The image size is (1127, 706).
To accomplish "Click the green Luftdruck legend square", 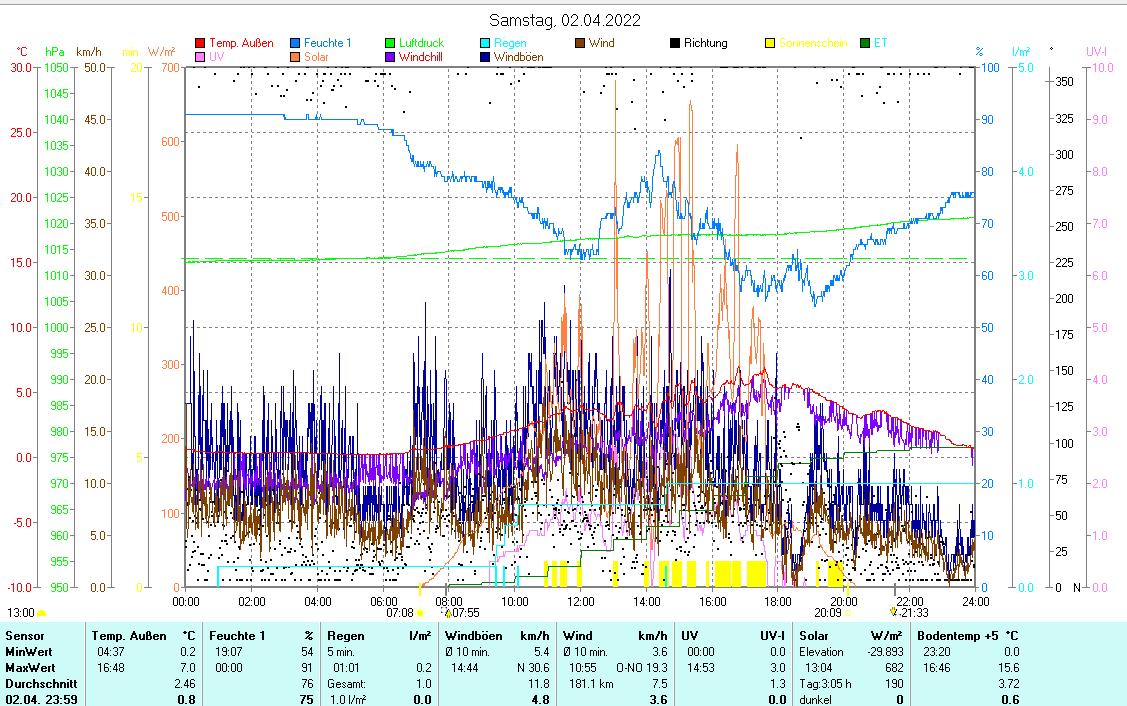I will (390, 43).
